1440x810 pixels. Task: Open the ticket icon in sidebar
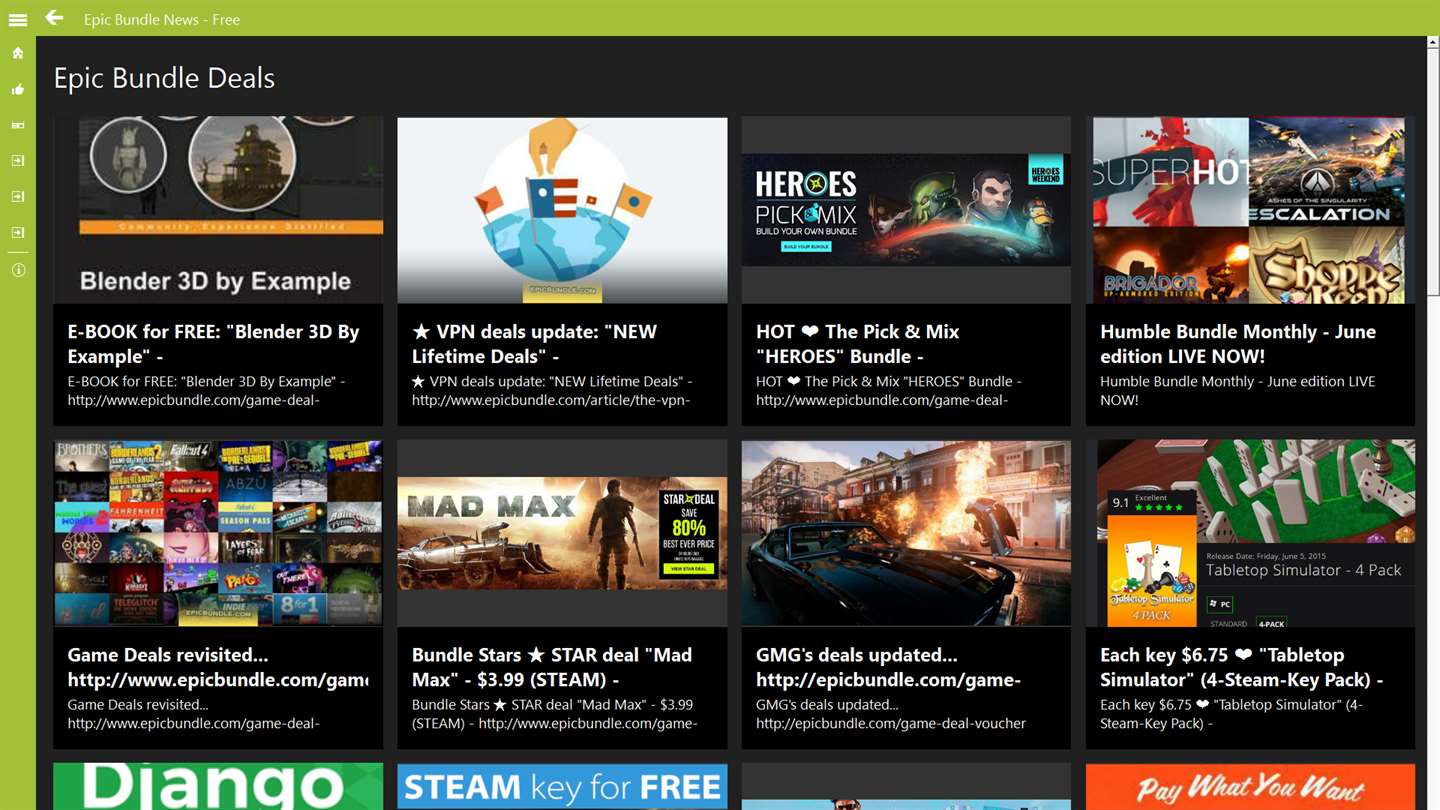(x=18, y=125)
